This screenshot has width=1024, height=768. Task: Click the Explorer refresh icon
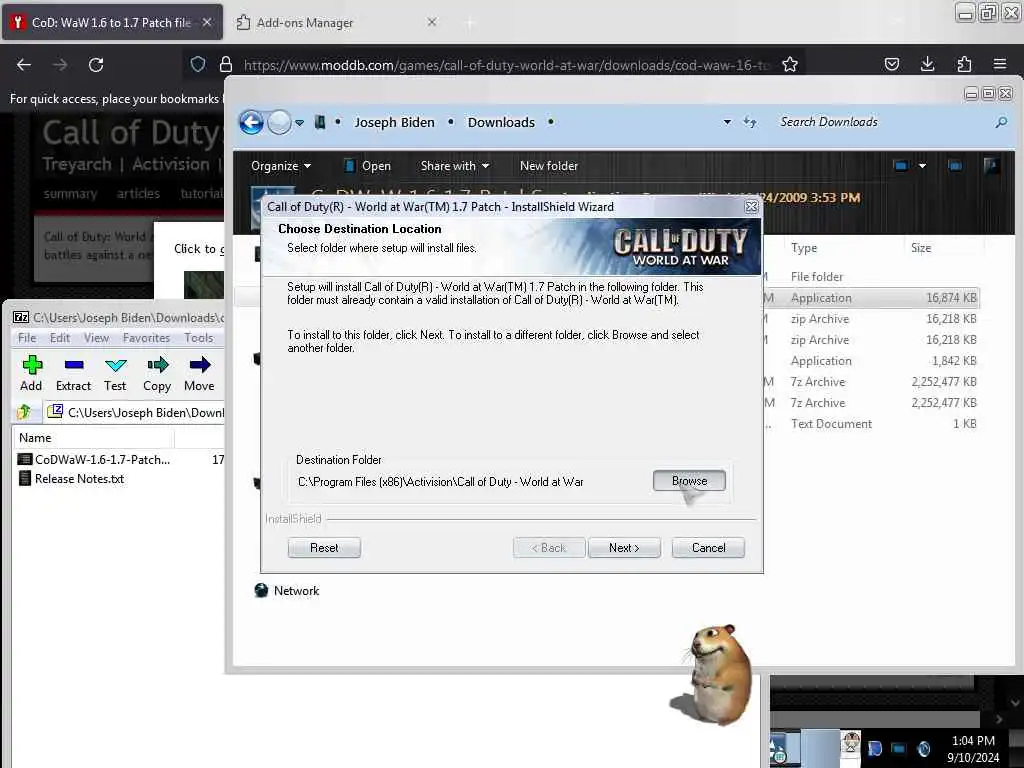pos(750,122)
